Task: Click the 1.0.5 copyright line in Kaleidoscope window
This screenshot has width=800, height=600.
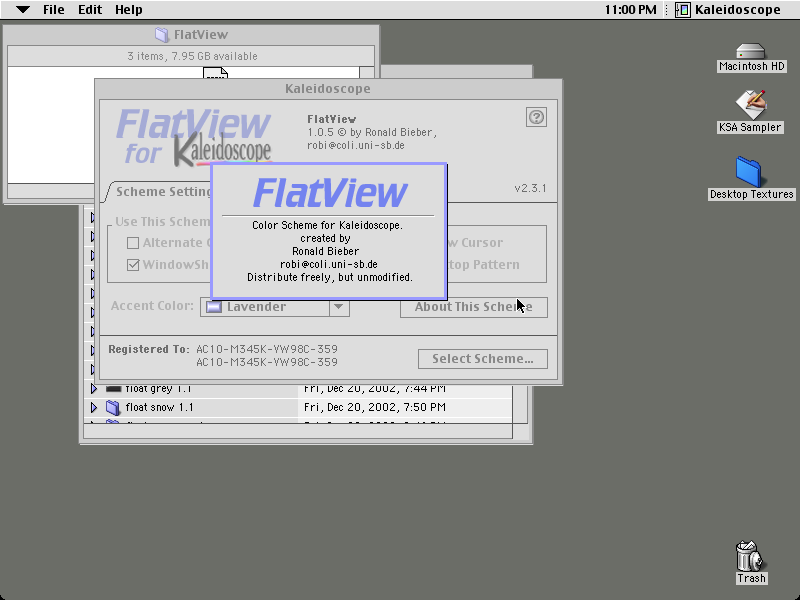Action: [x=372, y=132]
